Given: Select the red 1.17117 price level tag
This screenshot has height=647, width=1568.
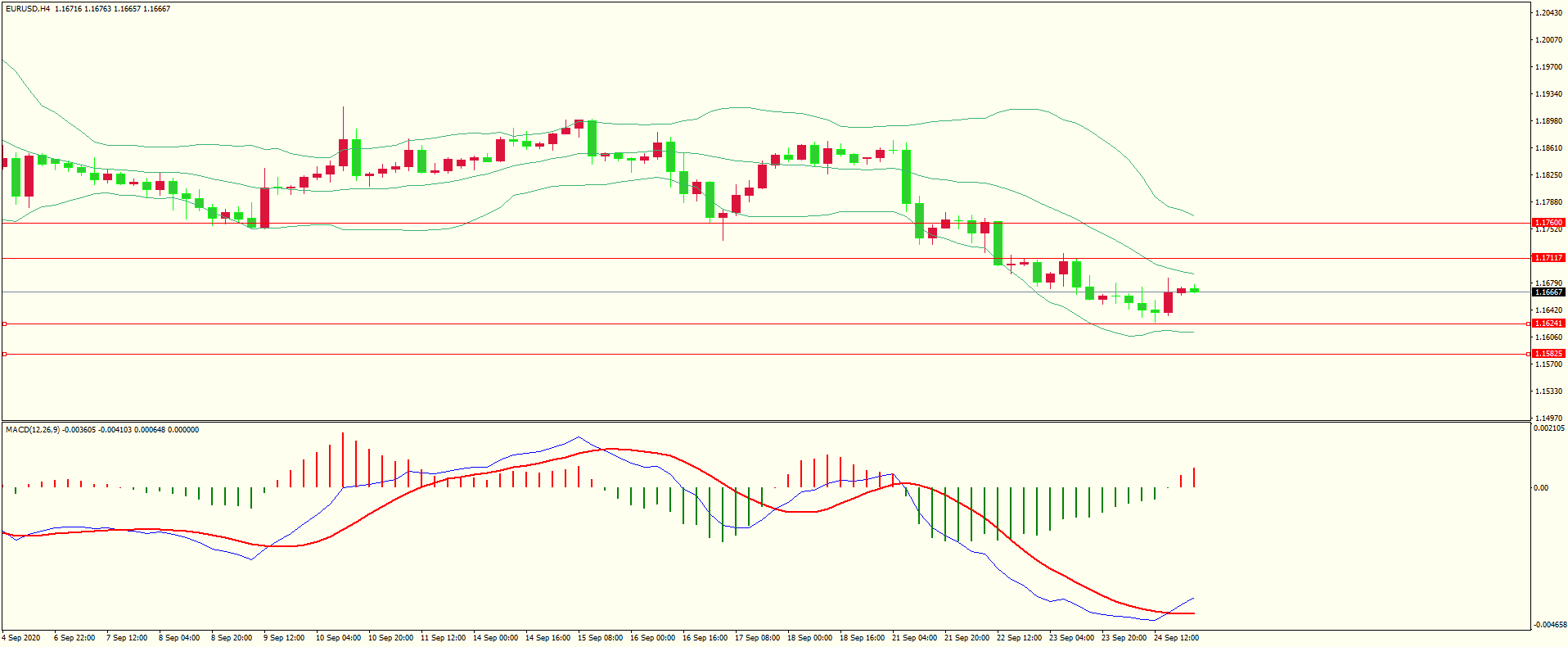Looking at the screenshot, I should (x=1548, y=258).
